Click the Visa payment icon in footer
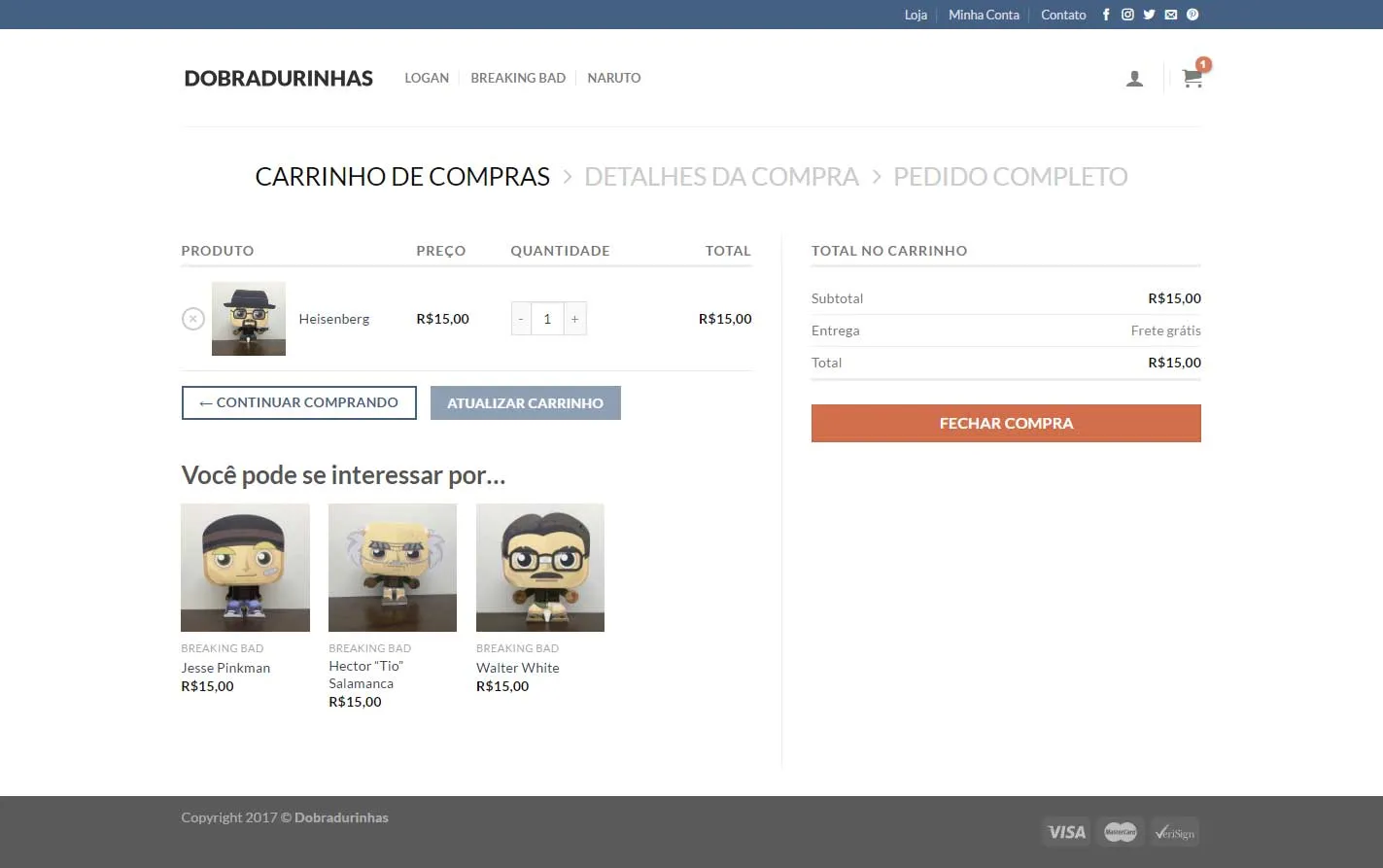 pos(1065,831)
